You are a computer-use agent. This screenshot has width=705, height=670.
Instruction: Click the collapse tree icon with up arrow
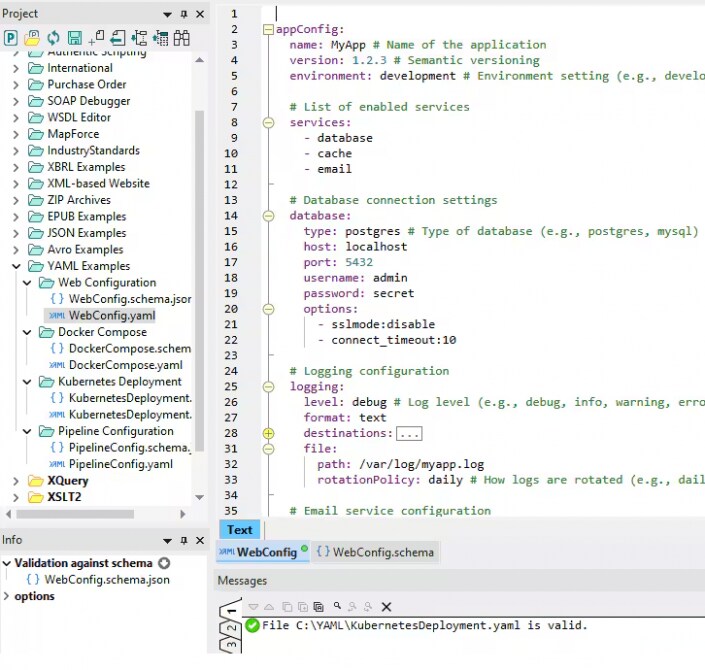161,38
